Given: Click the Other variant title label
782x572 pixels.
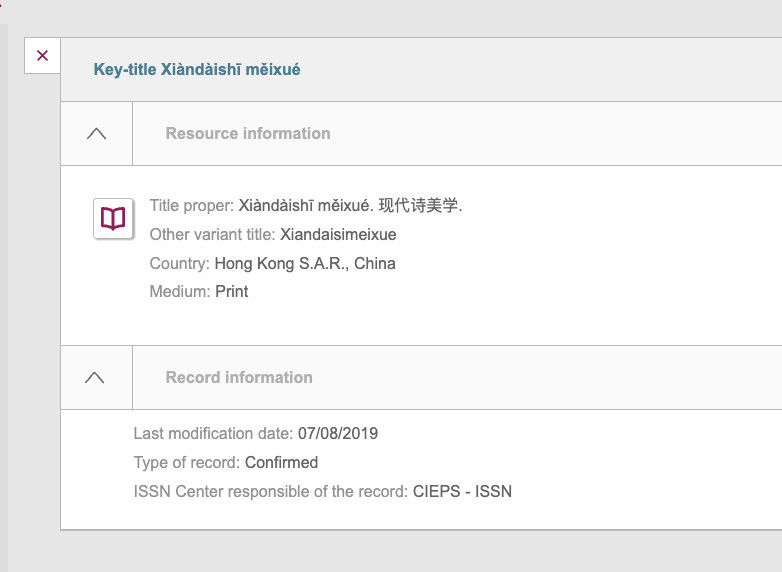Looking at the screenshot, I should [212, 234].
